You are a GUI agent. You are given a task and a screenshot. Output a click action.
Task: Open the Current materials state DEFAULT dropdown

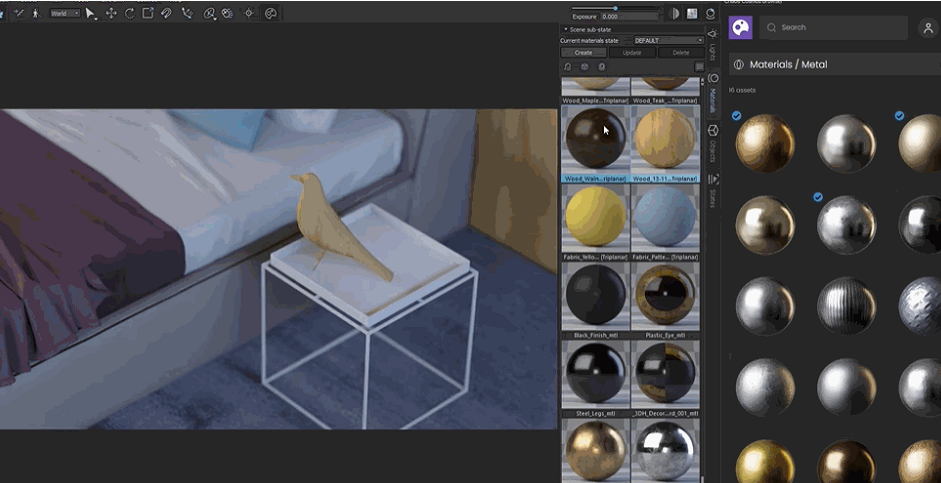click(668, 40)
